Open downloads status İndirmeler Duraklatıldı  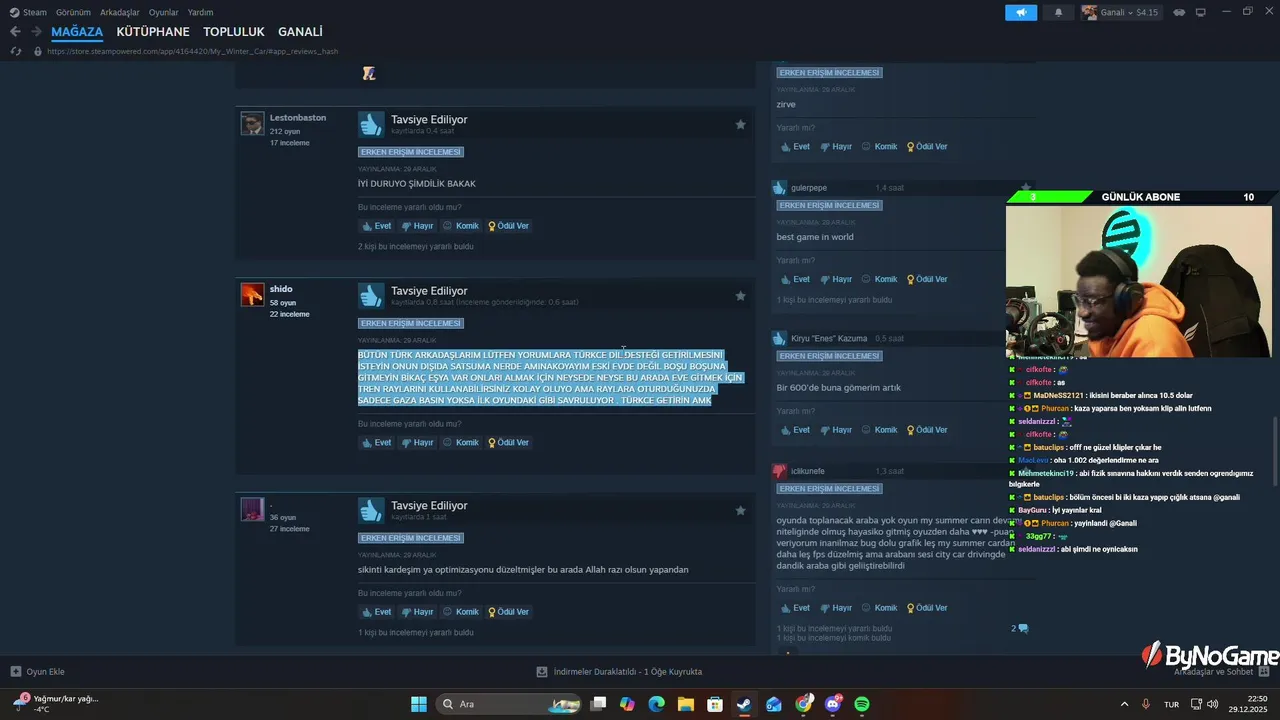pos(620,672)
